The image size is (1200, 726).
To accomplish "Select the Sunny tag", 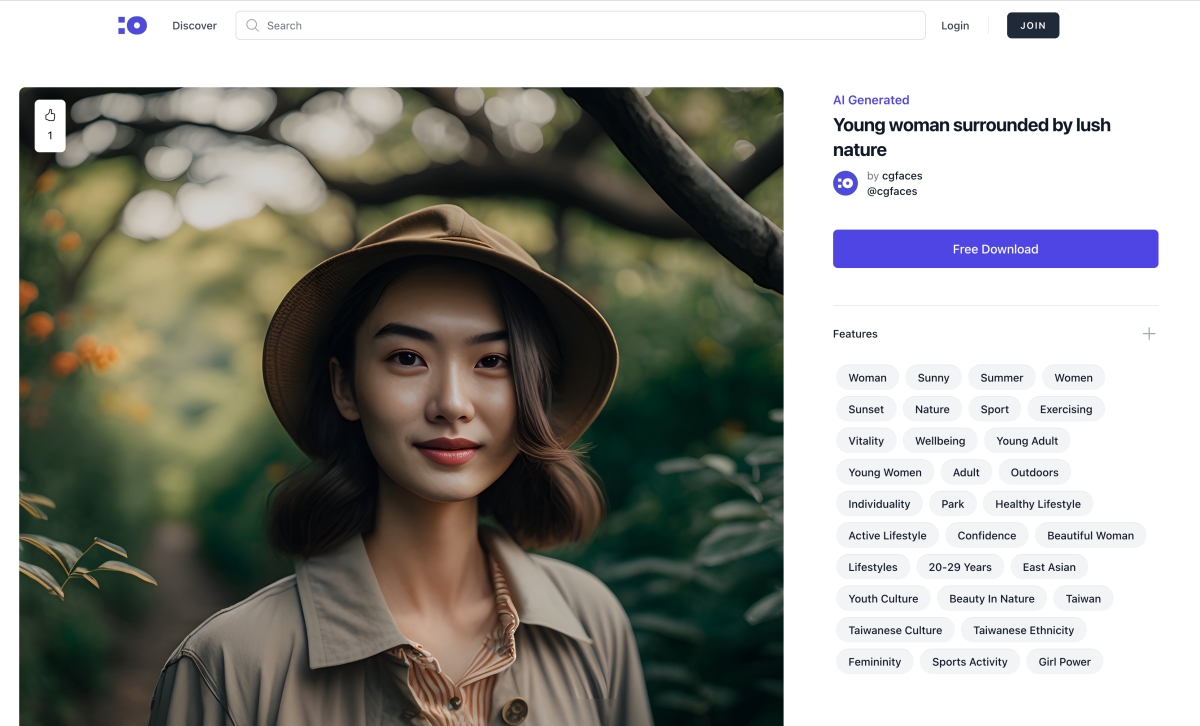I will [x=933, y=378].
